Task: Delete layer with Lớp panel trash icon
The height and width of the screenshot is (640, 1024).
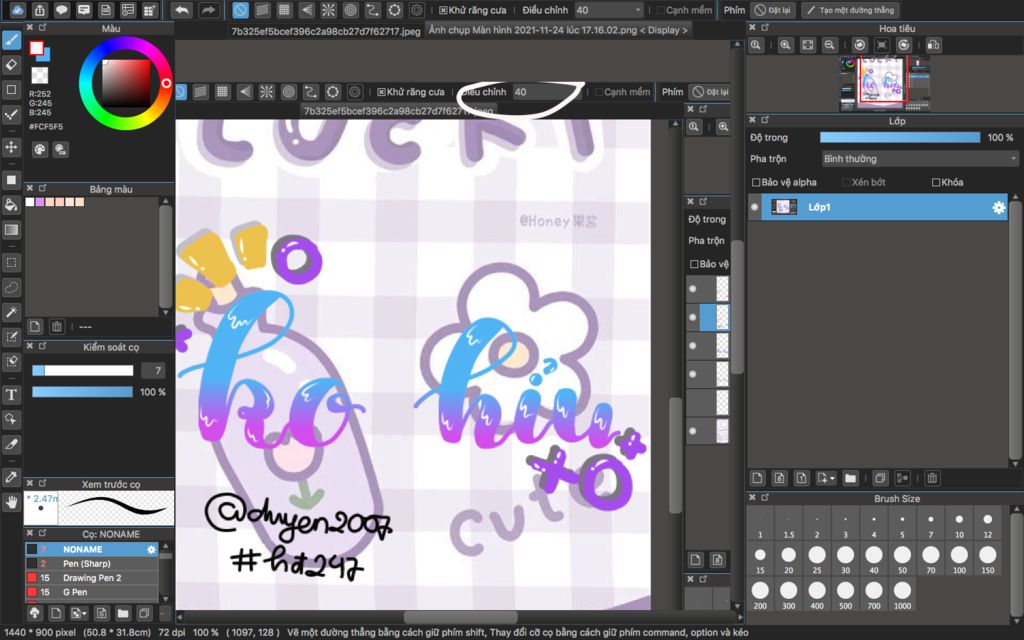Action: tap(933, 478)
